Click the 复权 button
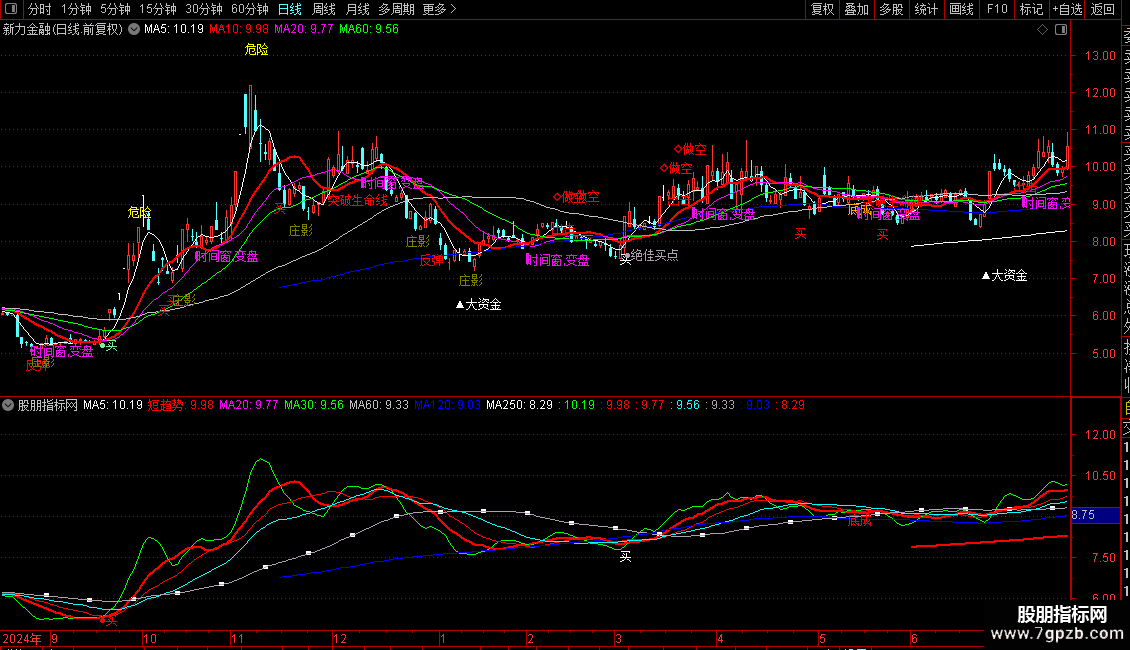Screen dimensions: 1130x650 coord(822,9)
